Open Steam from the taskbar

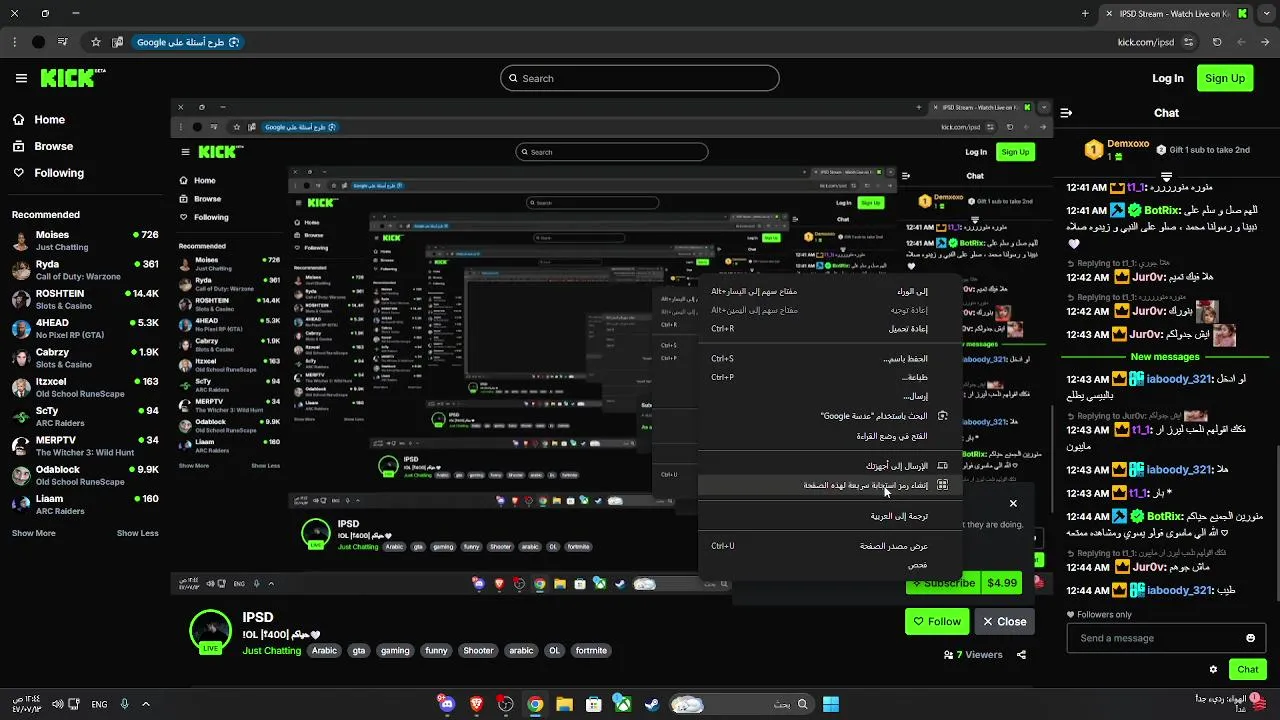pos(651,704)
